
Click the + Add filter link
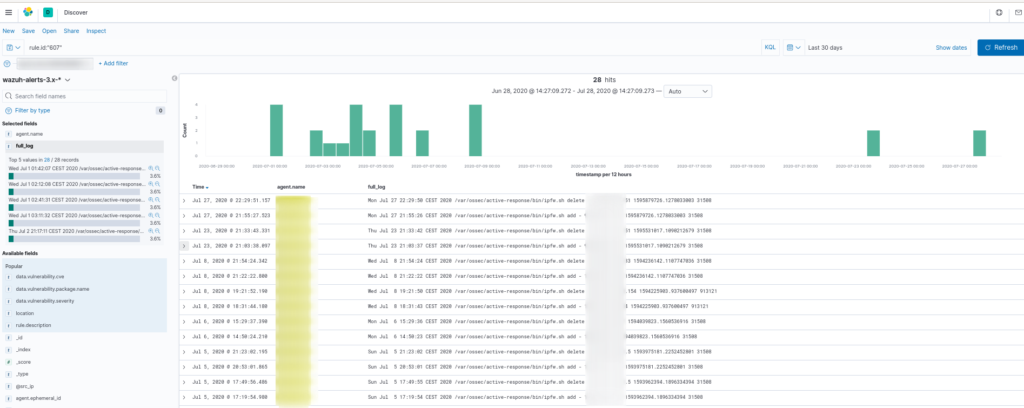(113, 63)
